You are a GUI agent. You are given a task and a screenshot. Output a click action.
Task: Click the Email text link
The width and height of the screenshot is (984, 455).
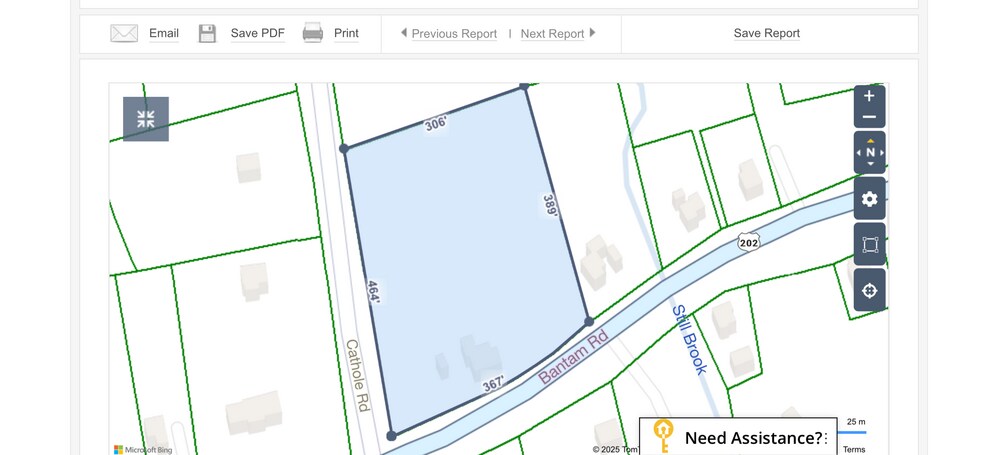[x=164, y=33]
